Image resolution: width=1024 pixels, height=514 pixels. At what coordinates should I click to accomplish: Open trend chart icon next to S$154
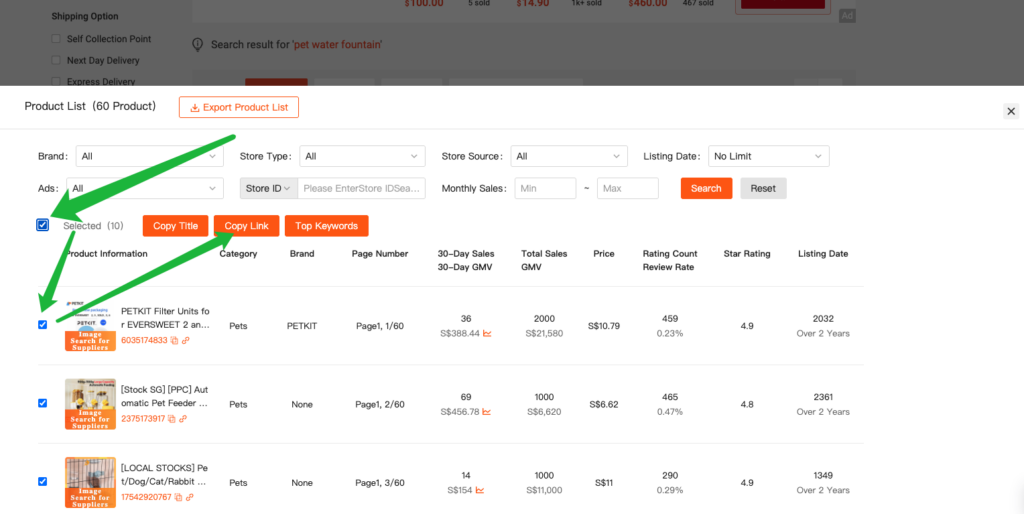pyautogui.click(x=479, y=490)
